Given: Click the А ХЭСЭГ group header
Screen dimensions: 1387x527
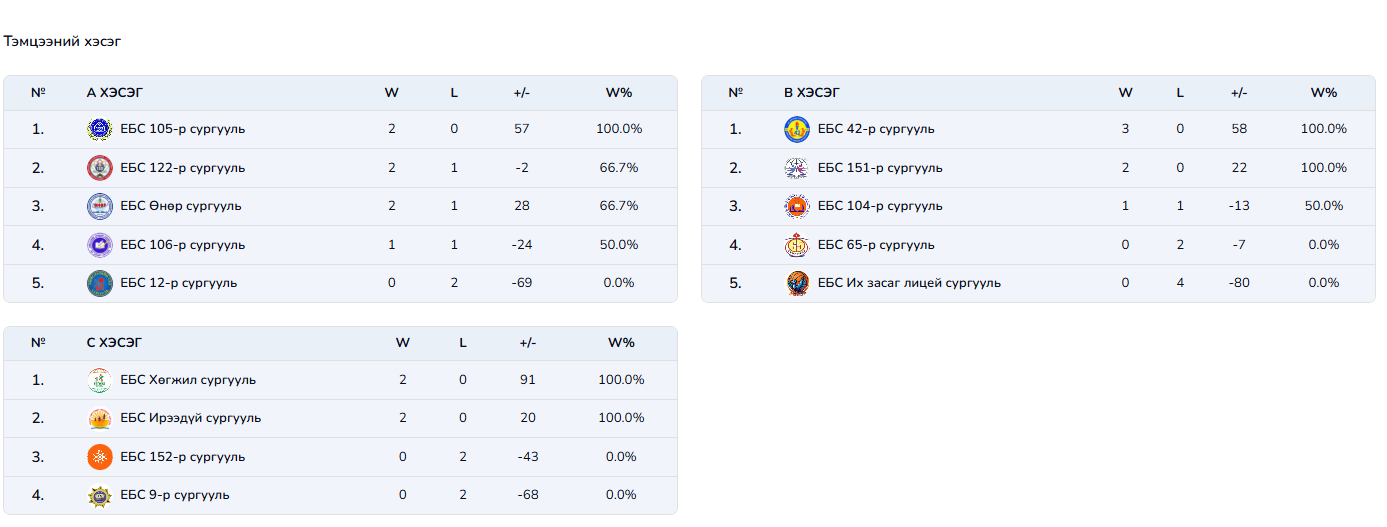Looking at the screenshot, I should point(115,93).
